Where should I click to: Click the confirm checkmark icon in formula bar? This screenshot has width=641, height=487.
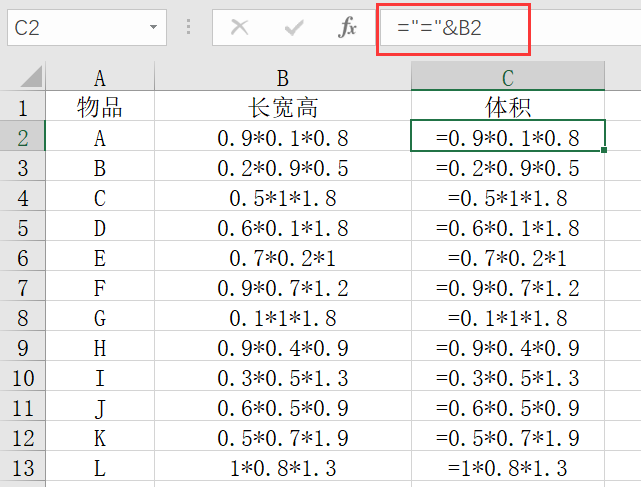294,28
